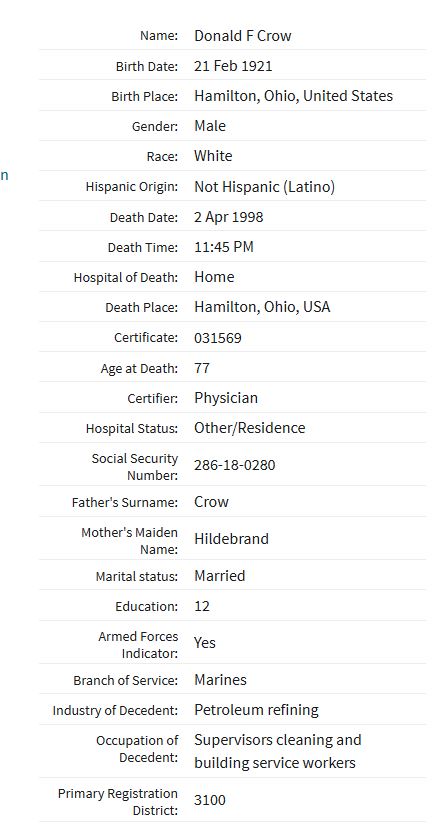Select the birth date 21 Feb 1921
The height and width of the screenshot is (826, 433).
(233, 66)
